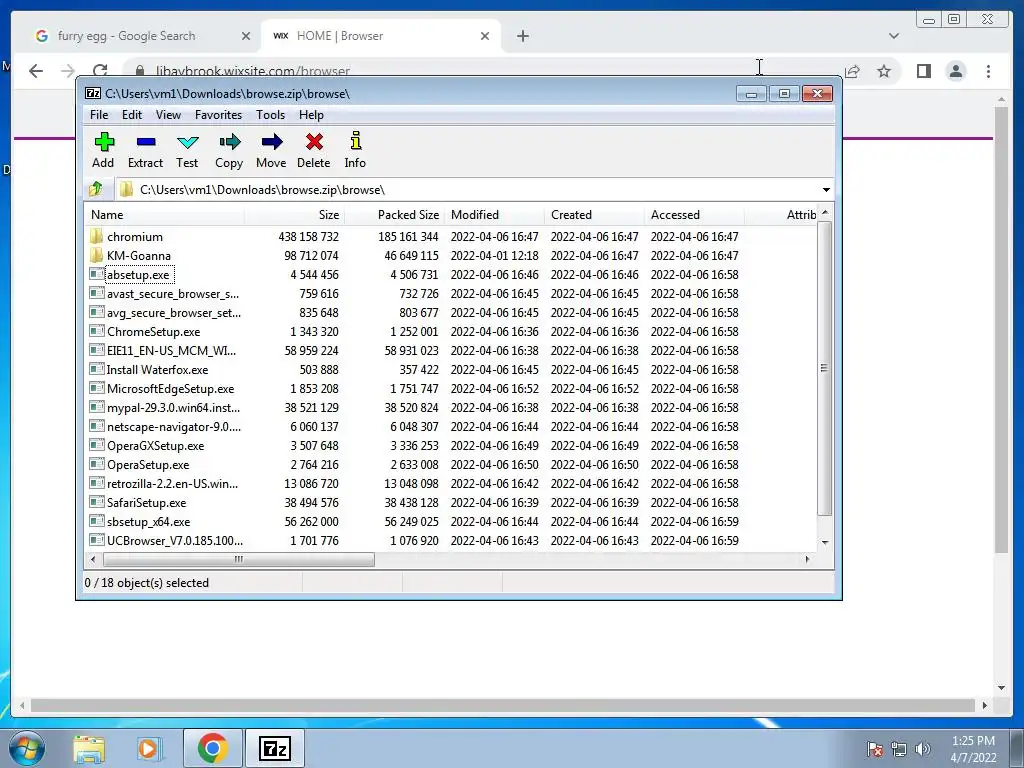Image resolution: width=1024 pixels, height=768 pixels.
Task: Sort by the Name column header
Action: (x=165, y=215)
